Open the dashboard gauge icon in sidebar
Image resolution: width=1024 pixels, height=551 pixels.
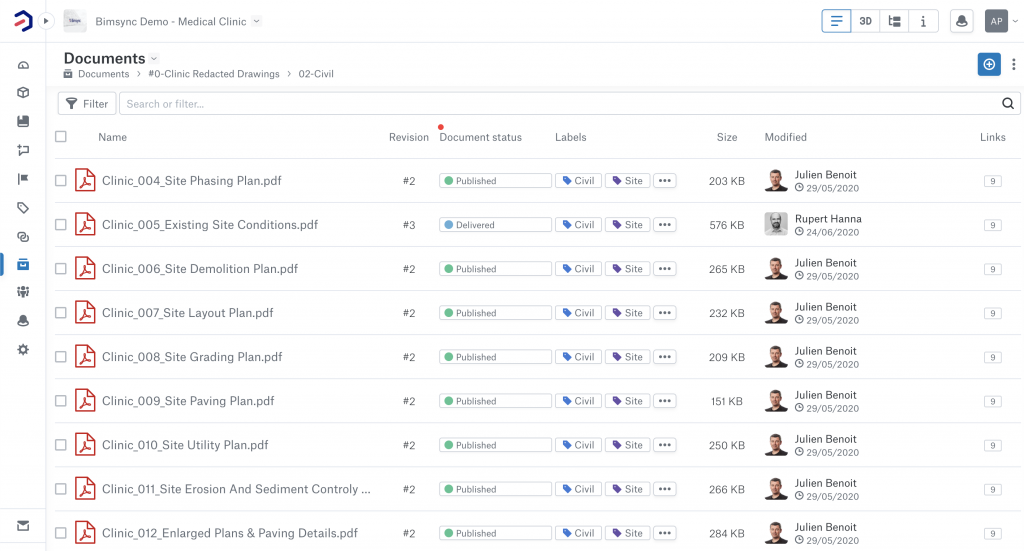click(x=23, y=65)
